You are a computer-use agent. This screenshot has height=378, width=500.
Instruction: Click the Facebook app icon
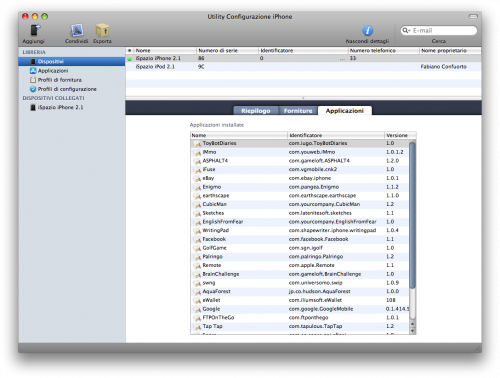pos(197,239)
